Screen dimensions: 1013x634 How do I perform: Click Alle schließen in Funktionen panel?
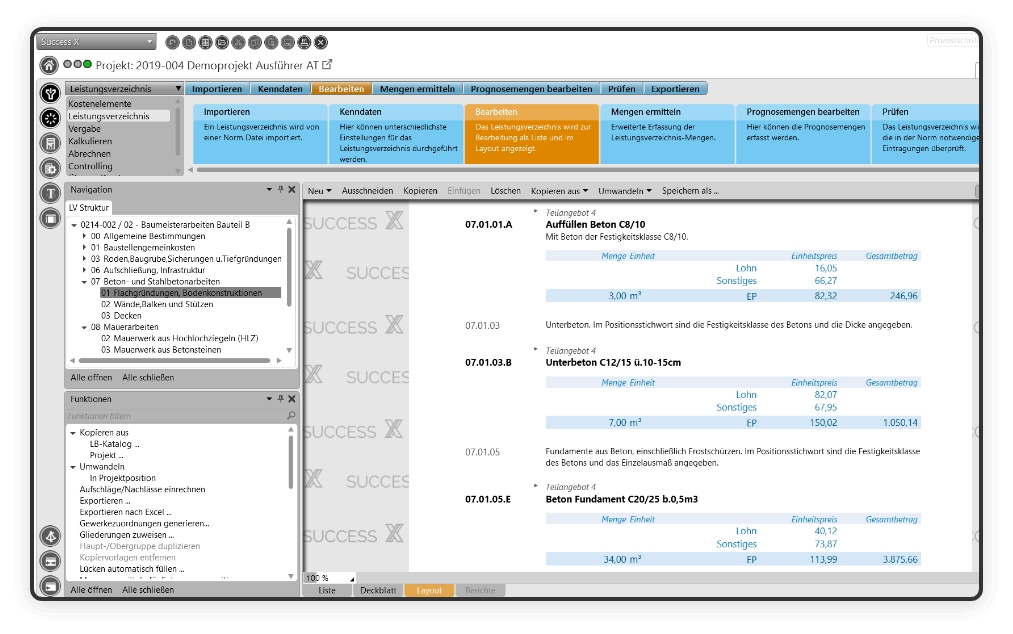[x=148, y=589]
